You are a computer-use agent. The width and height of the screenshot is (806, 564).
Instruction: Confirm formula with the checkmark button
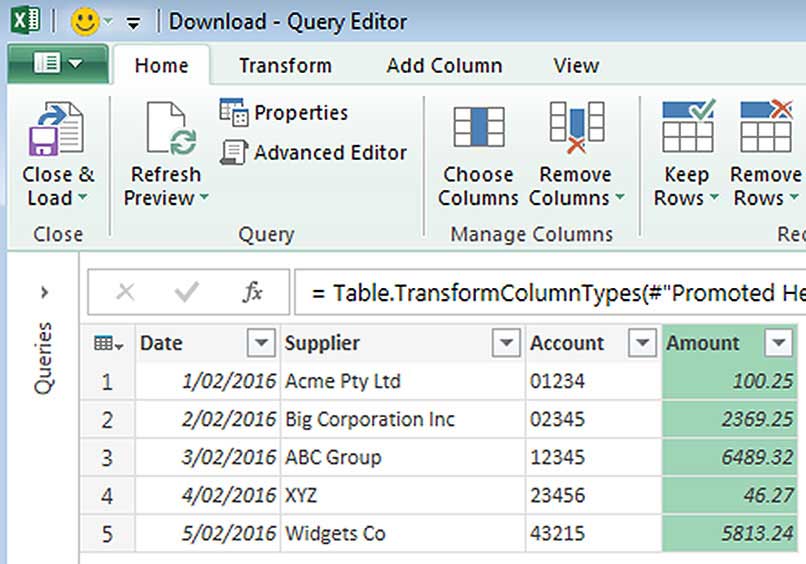187,292
